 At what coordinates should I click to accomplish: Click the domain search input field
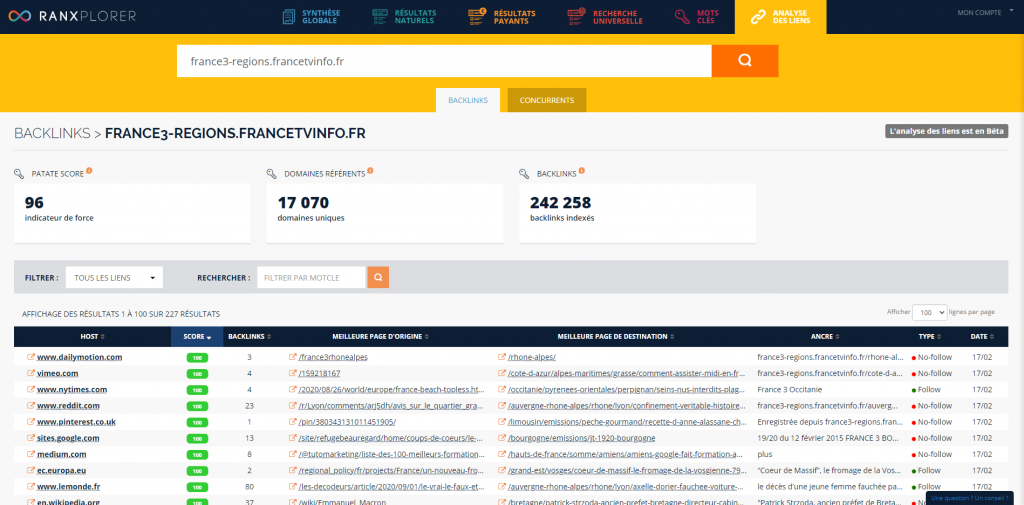point(444,61)
